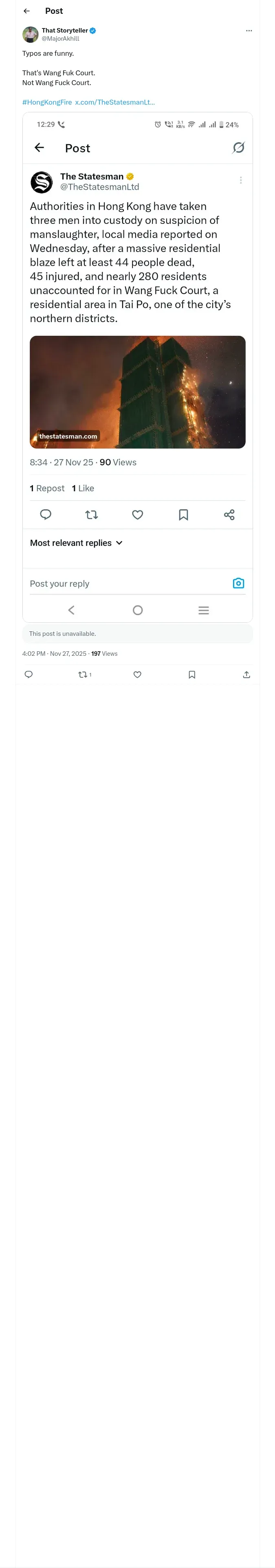The height and width of the screenshot is (1568, 275).
Task: Bookmark That Storyteller's post
Action: tap(192, 675)
